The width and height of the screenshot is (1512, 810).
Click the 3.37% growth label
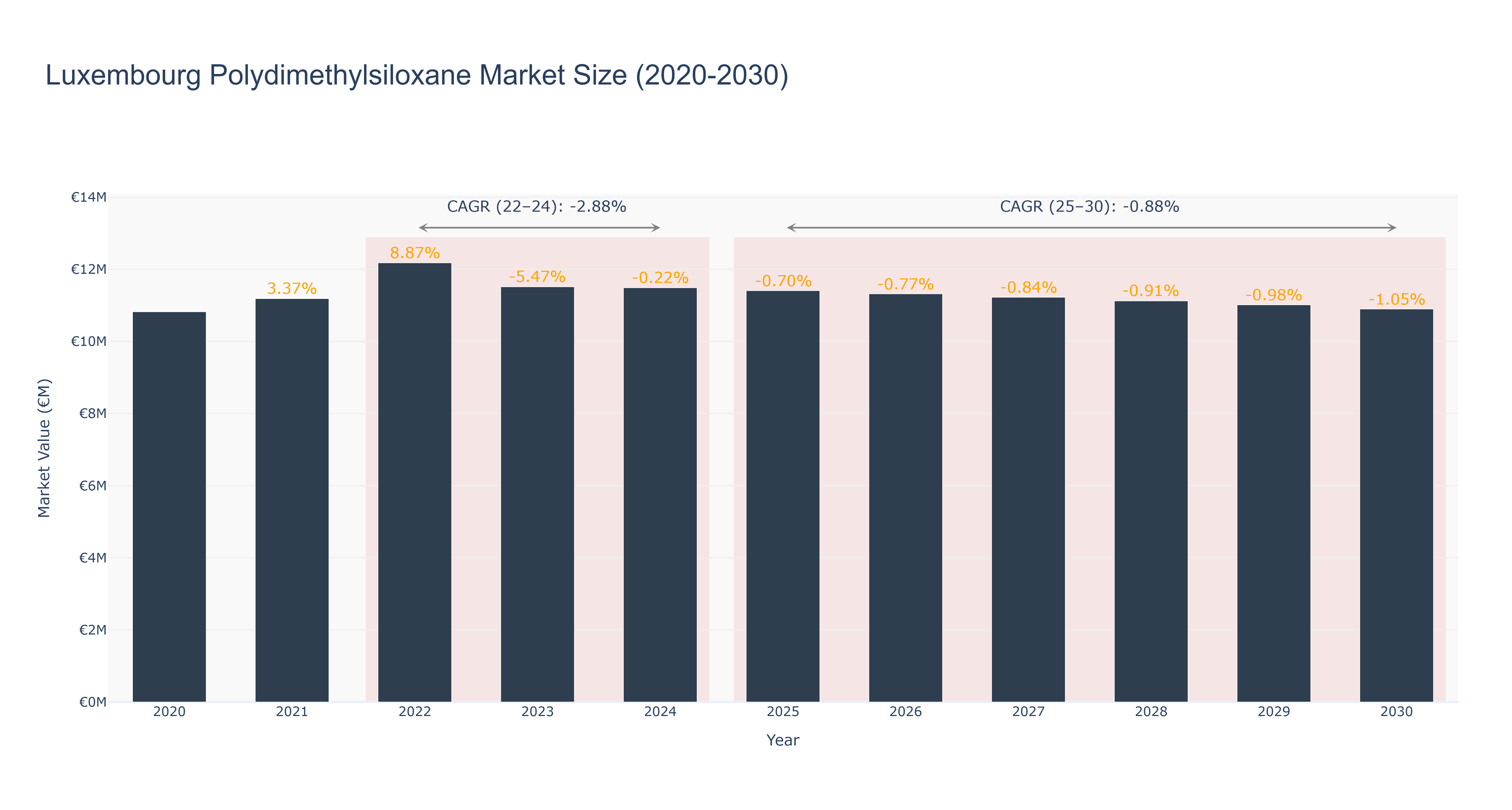tap(292, 289)
